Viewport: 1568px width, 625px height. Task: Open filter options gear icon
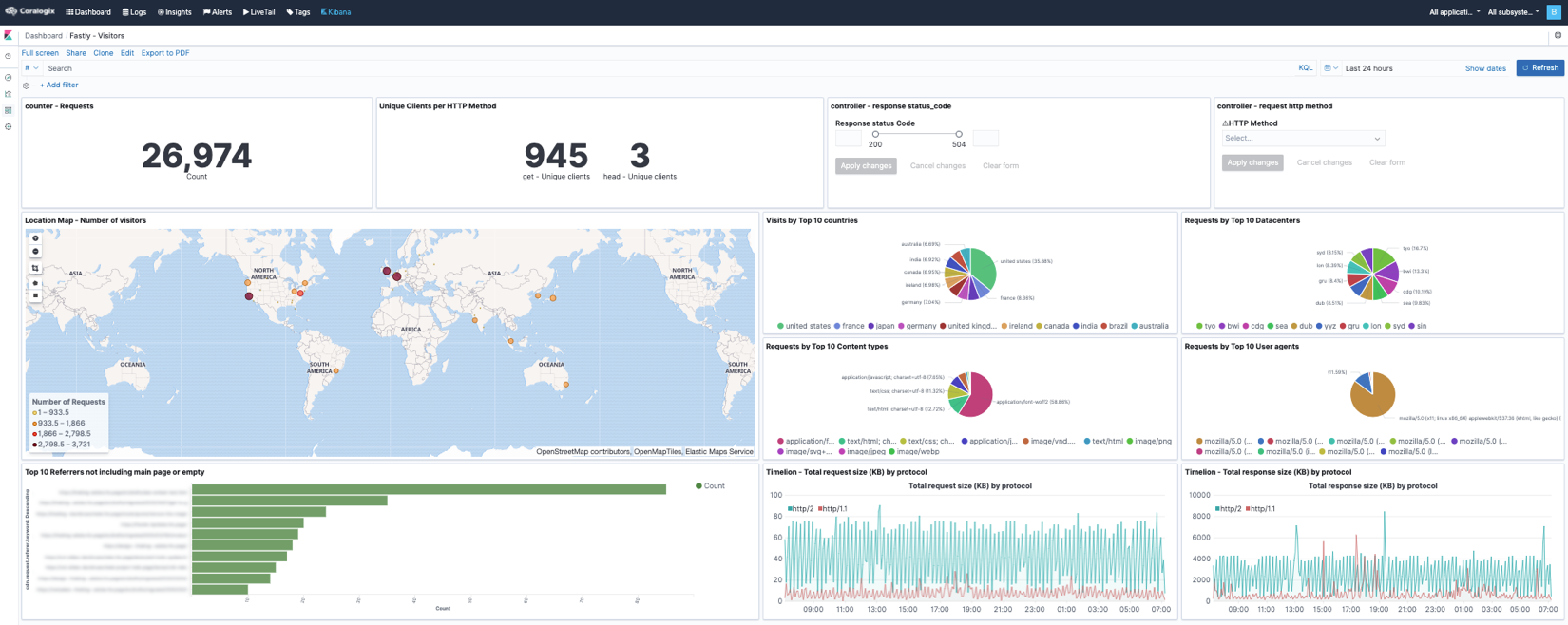[27, 85]
